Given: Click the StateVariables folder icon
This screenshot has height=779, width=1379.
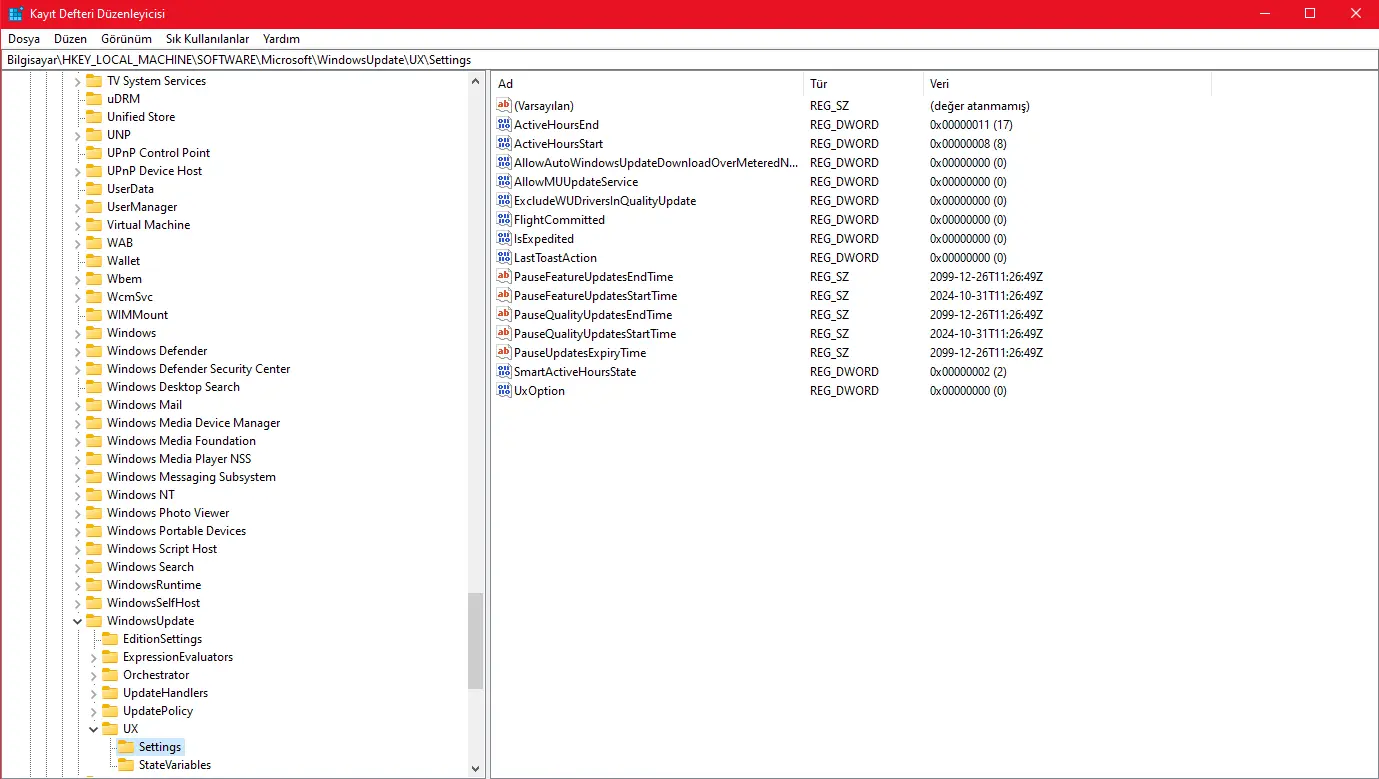Looking at the screenshot, I should pyautogui.click(x=125, y=765).
